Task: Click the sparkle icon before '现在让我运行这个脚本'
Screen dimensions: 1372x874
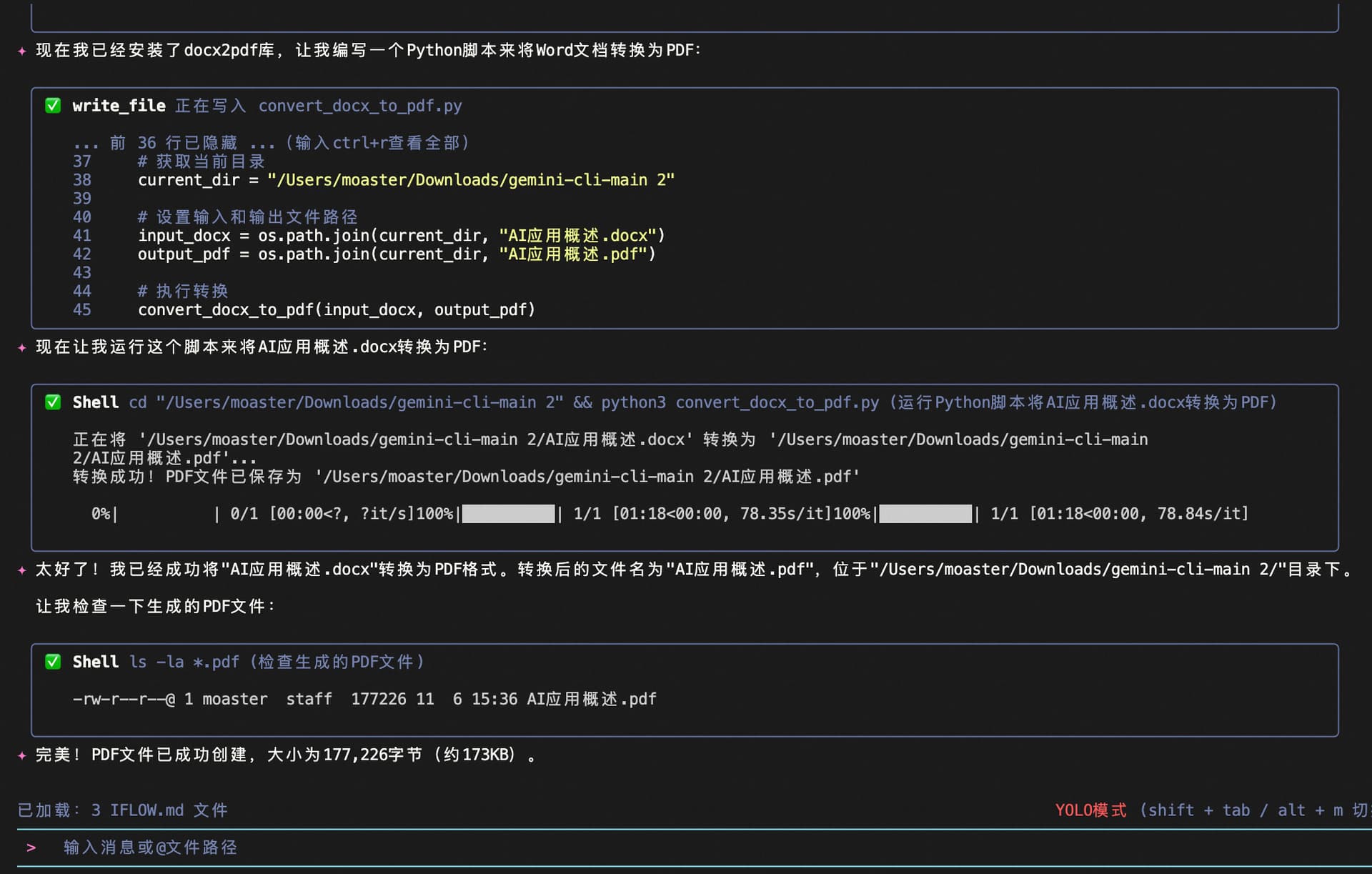Action: coord(22,347)
